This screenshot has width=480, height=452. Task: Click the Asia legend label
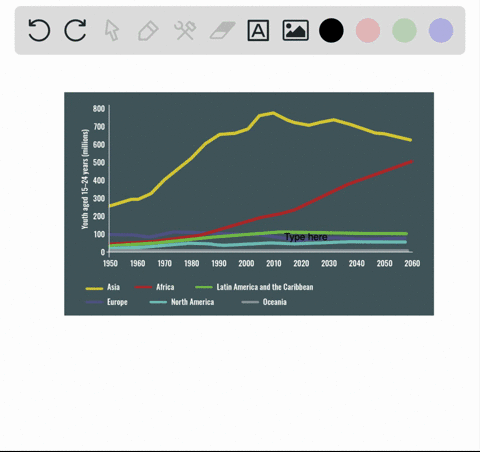pyautogui.click(x=113, y=287)
